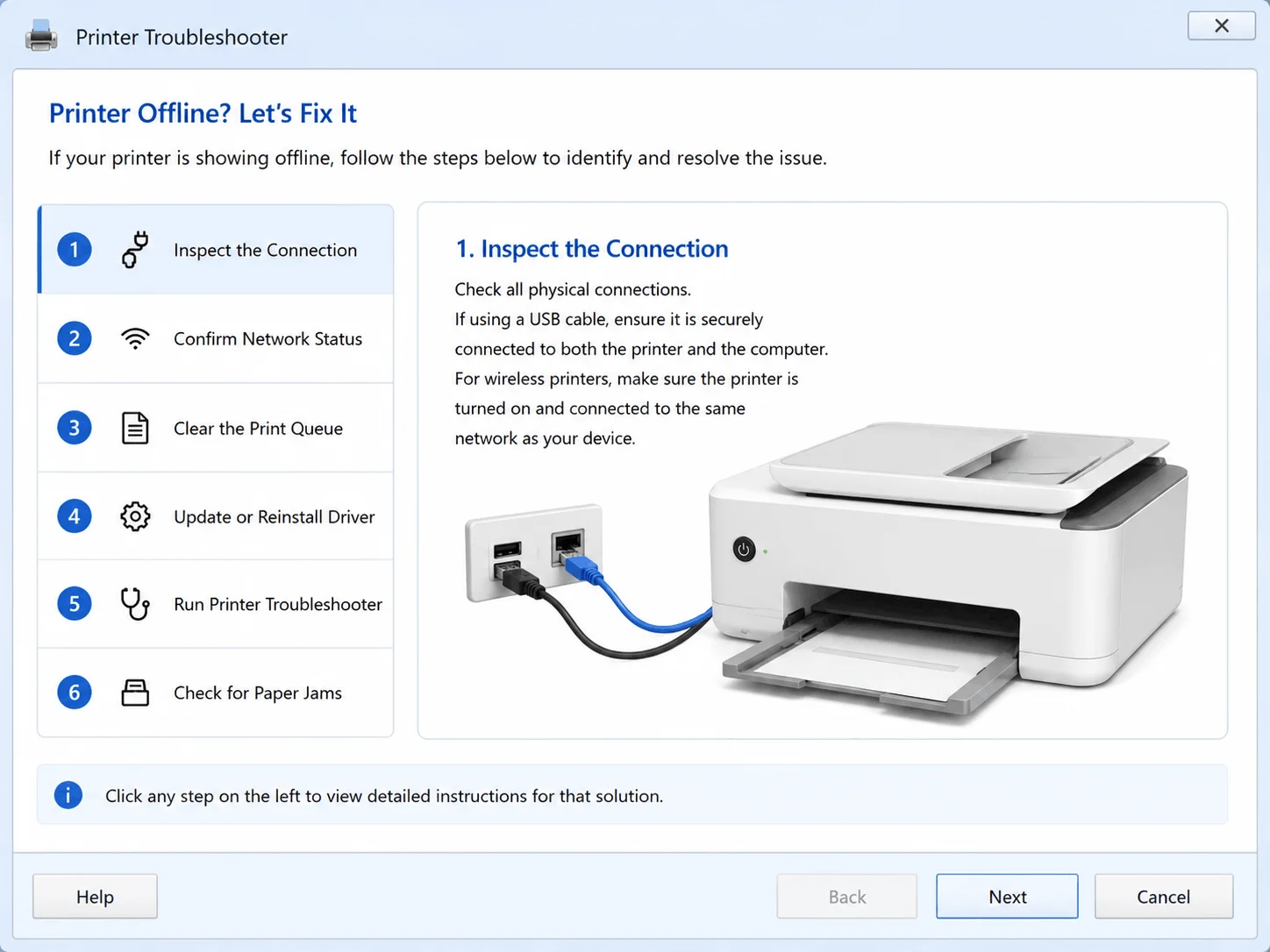View the Check for Paper Jams step
Screen dimensions: 1270x952
tap(216, 693)
